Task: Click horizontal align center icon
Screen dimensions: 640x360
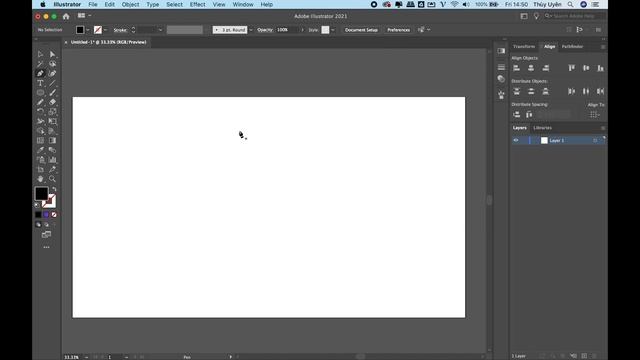Action: 531,68
